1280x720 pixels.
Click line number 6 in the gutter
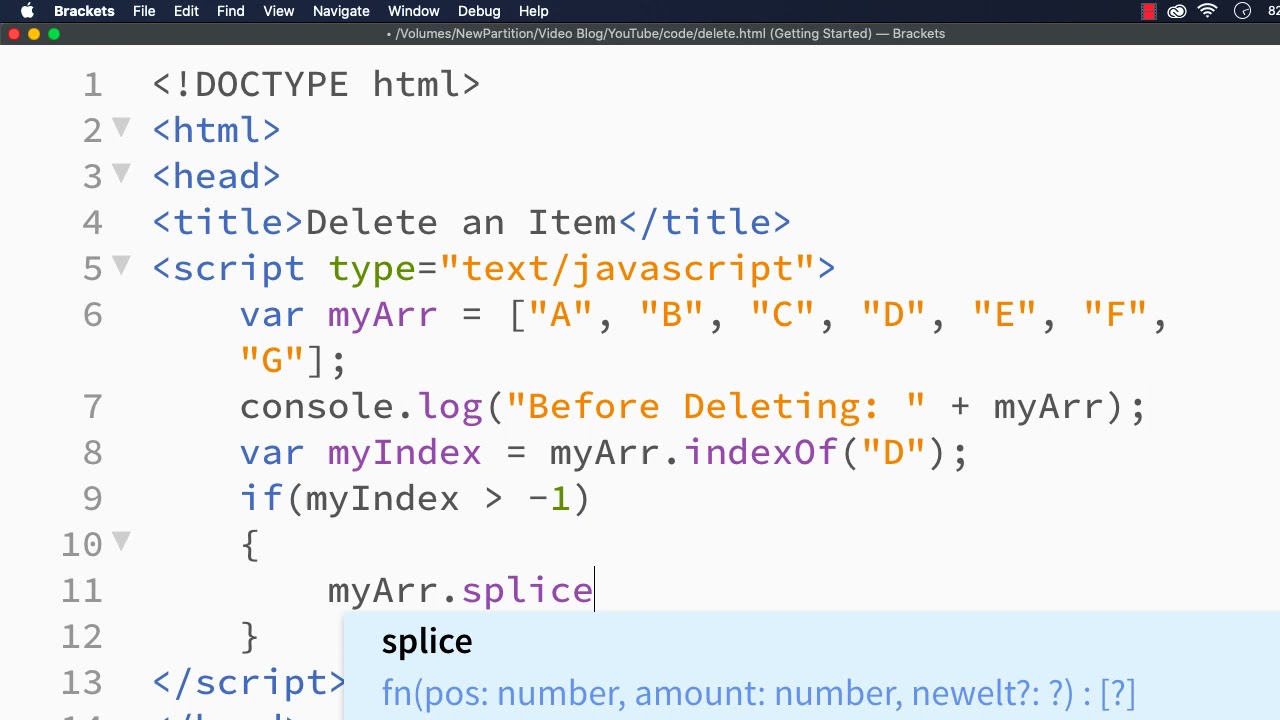93,315
